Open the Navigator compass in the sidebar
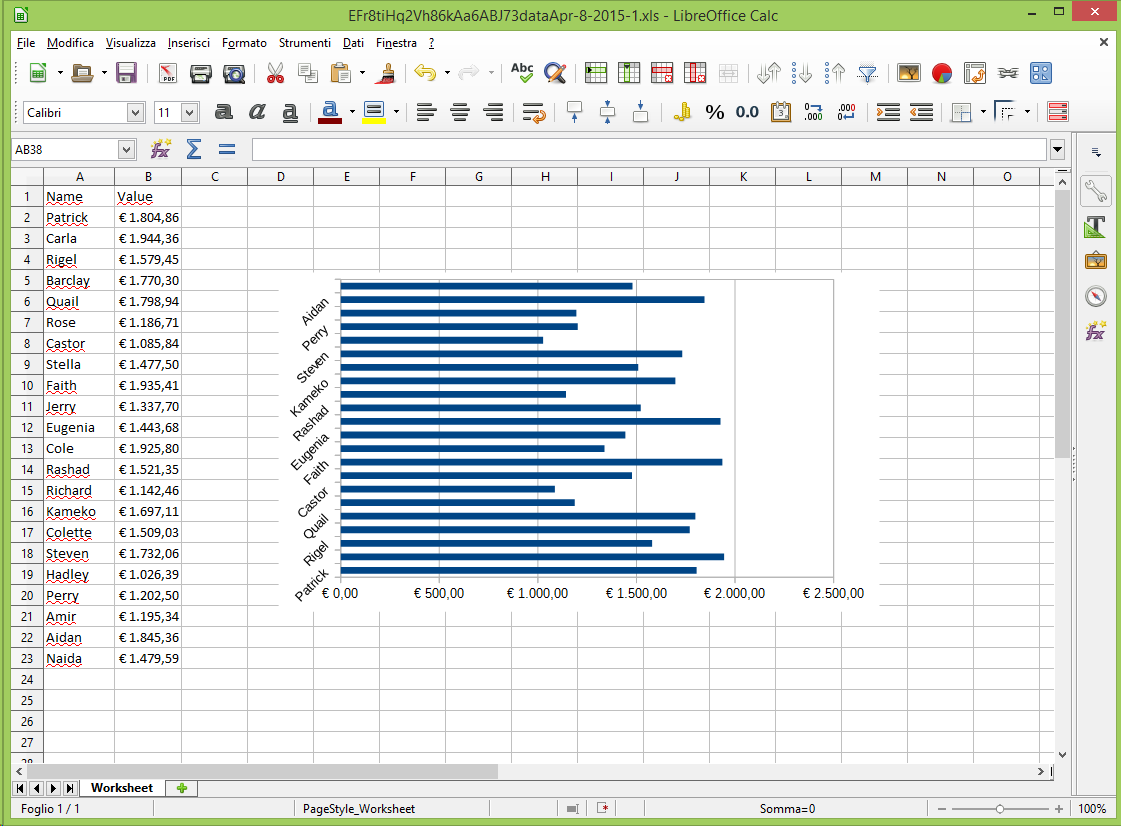 (1096, 296)
